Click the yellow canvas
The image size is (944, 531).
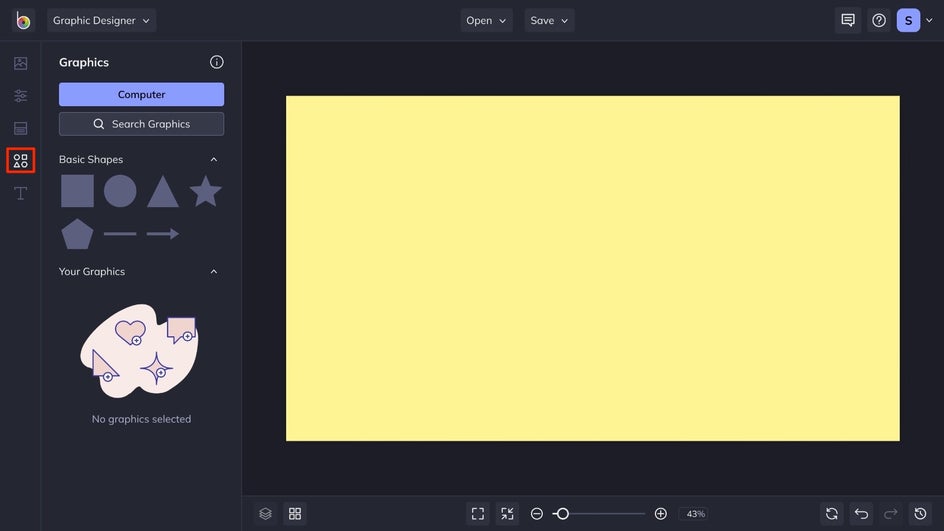[593, 269]
